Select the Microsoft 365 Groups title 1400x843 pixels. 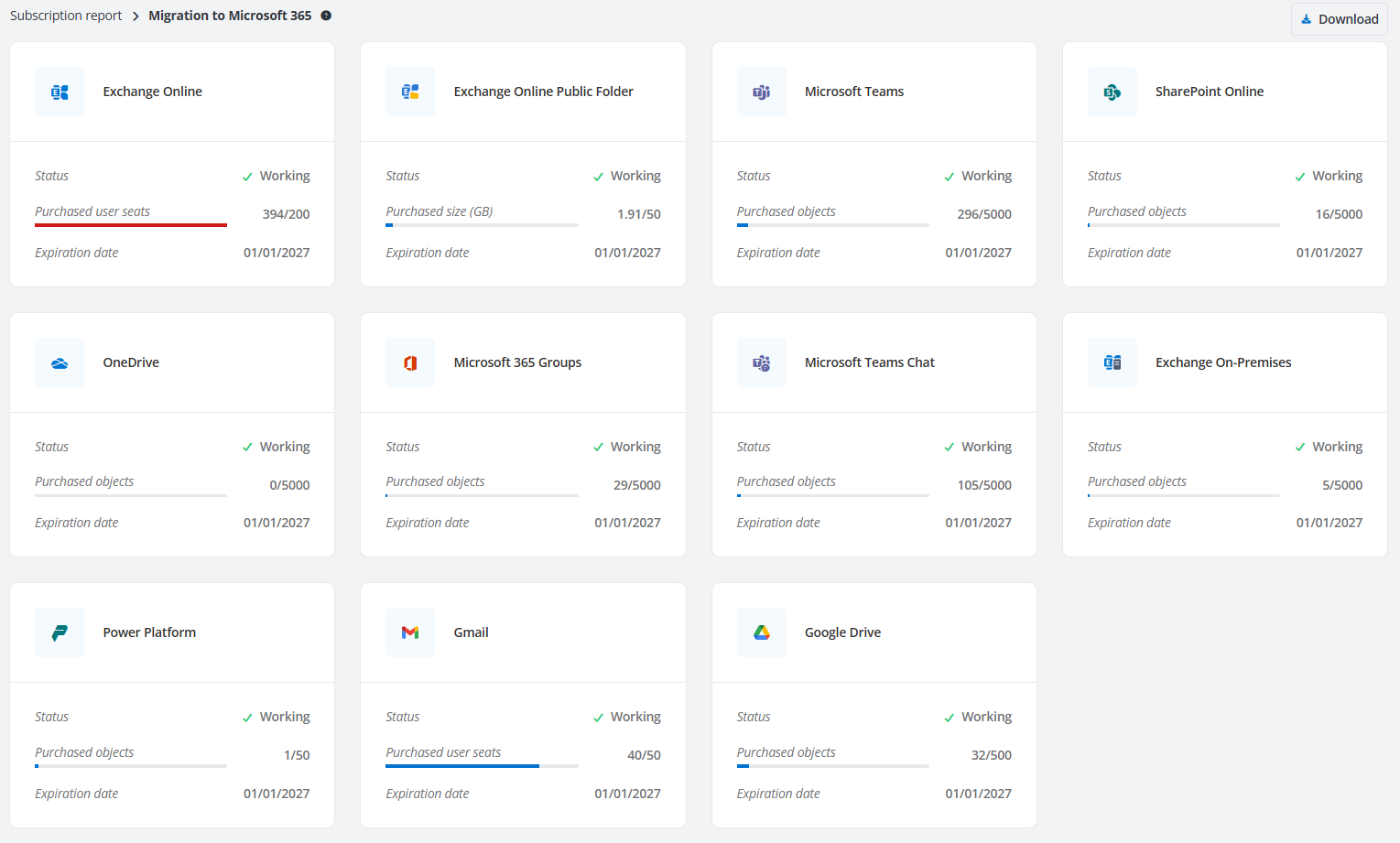[518, 362]
